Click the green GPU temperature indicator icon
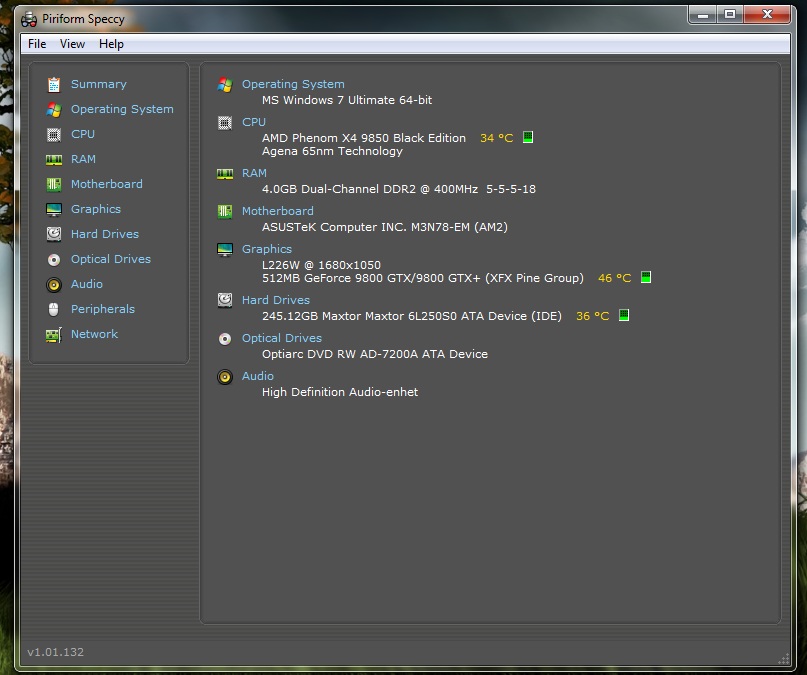Screen dimensions: 807x675 click(x=646, y=277)
